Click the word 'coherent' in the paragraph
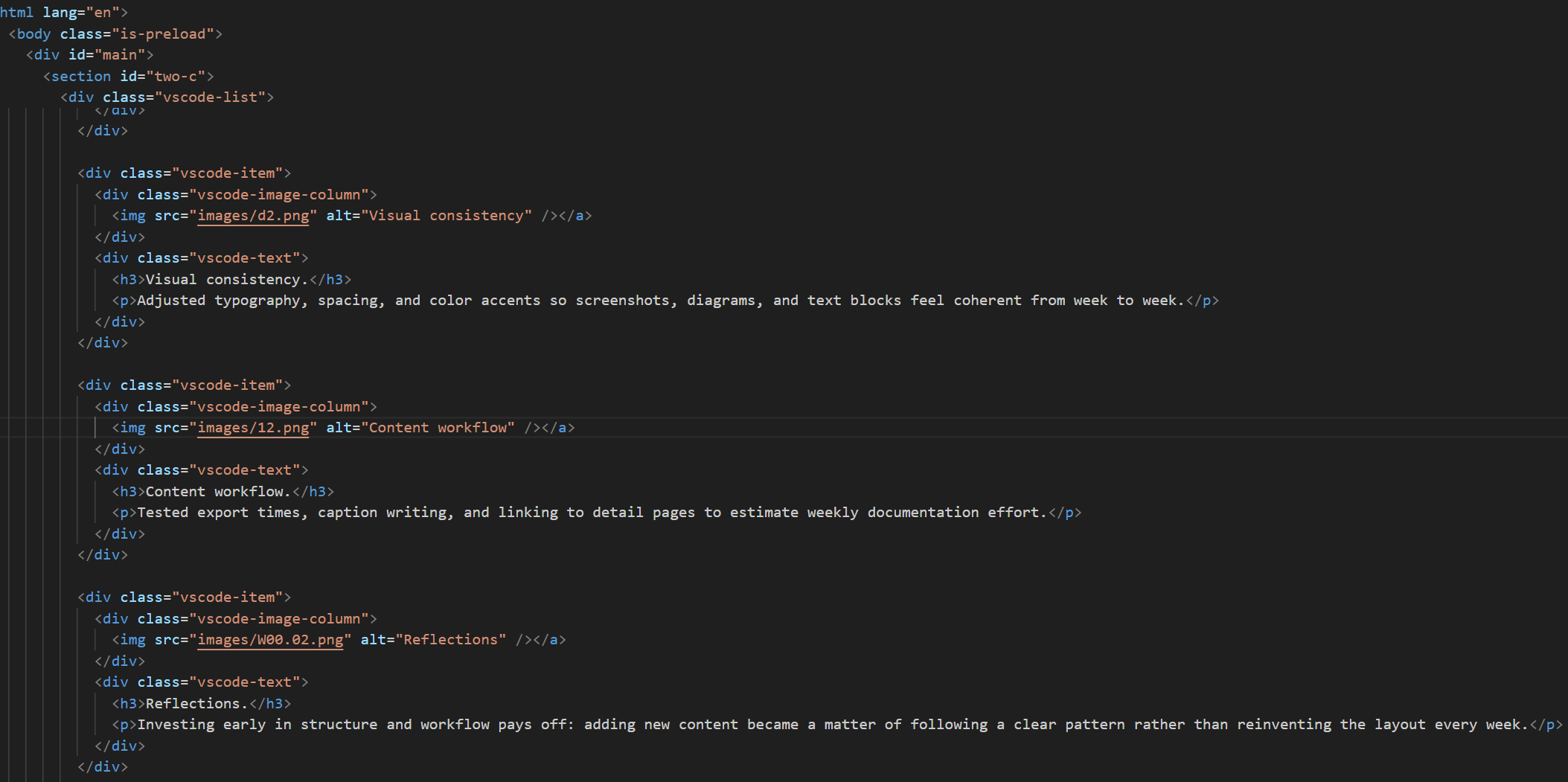Screen dimensions: 1568x782 (x=988, y=301)
